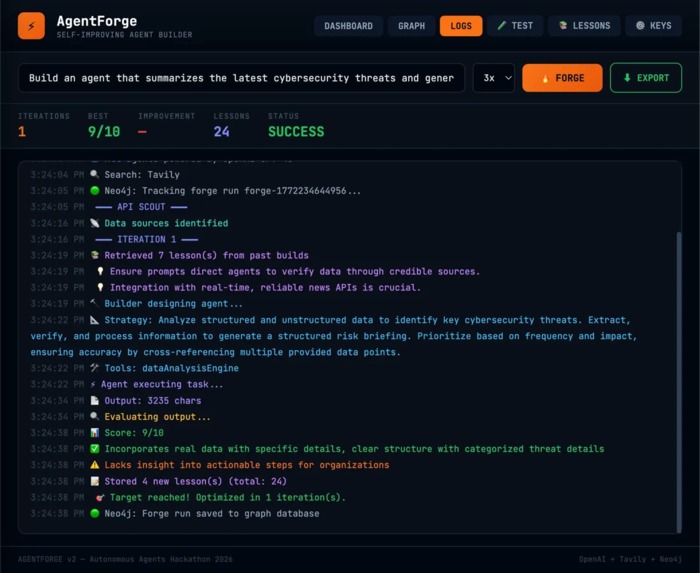
Task: Click the API SCOUT section header
Action: point(141,207)
